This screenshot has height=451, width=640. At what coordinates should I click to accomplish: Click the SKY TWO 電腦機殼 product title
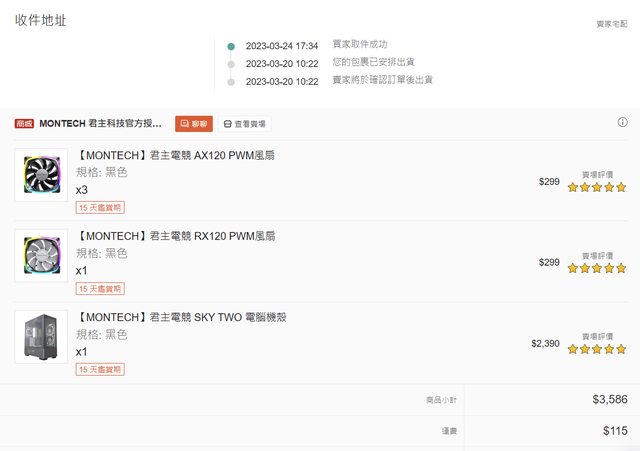point(189,317)
